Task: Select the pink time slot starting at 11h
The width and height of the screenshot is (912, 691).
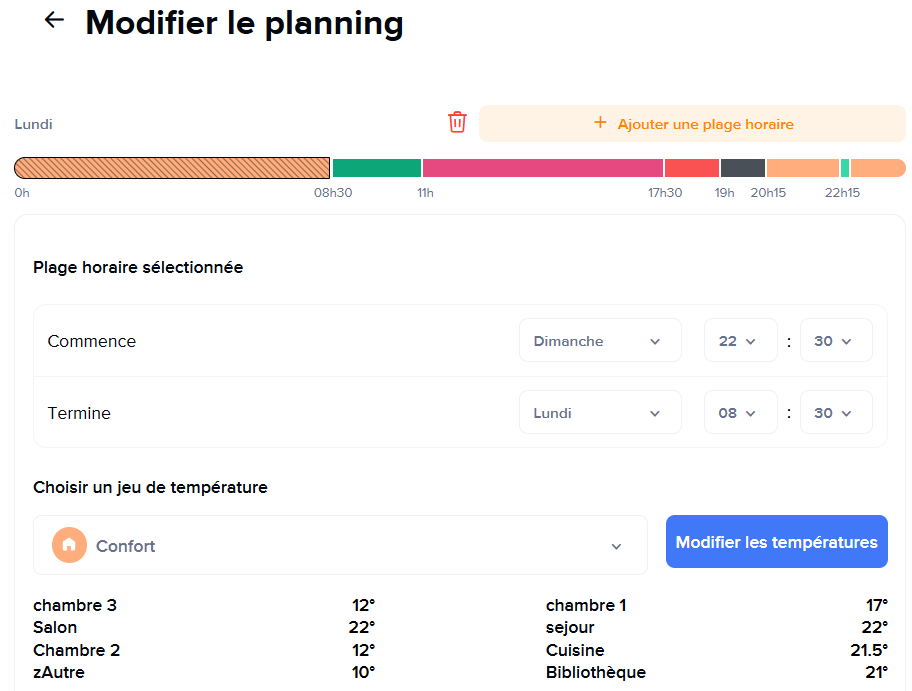Action: click(542, 168)
